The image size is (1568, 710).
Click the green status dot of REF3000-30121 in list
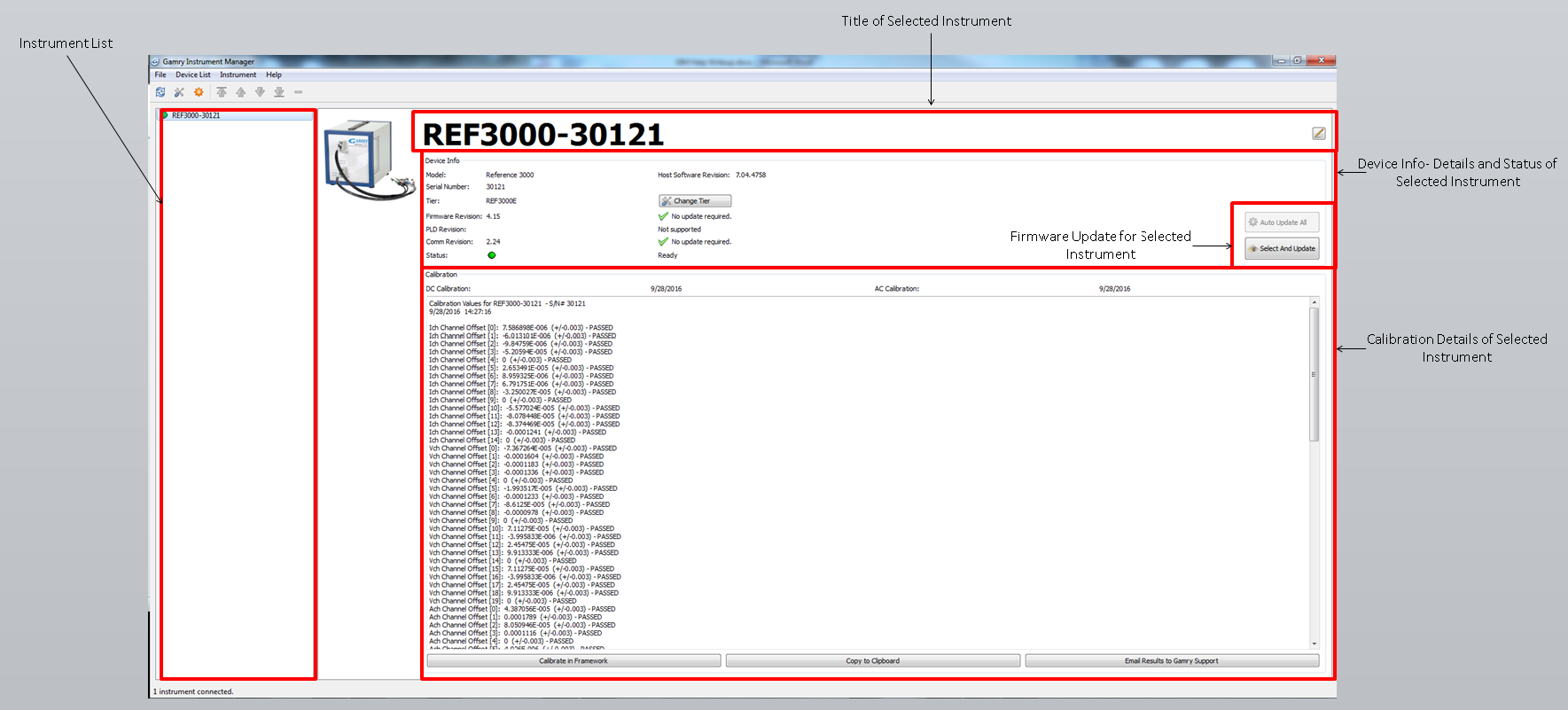point(166,115)
